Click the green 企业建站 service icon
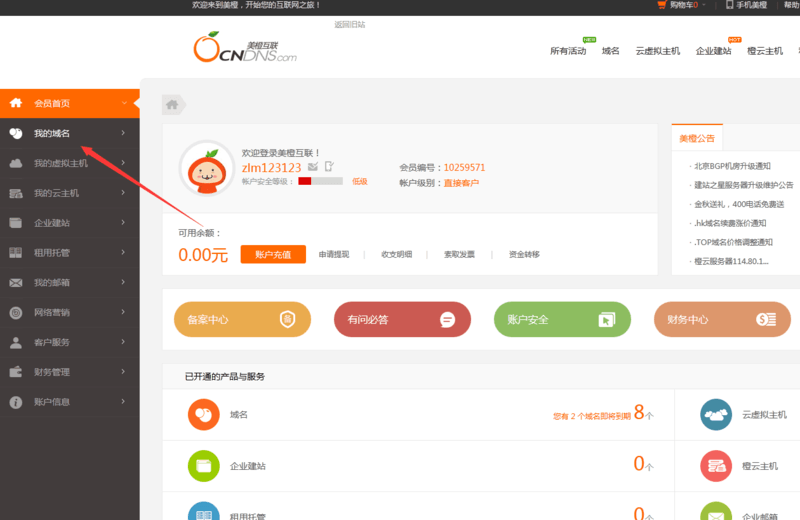 pyautogui.click(x=203, y=465)
